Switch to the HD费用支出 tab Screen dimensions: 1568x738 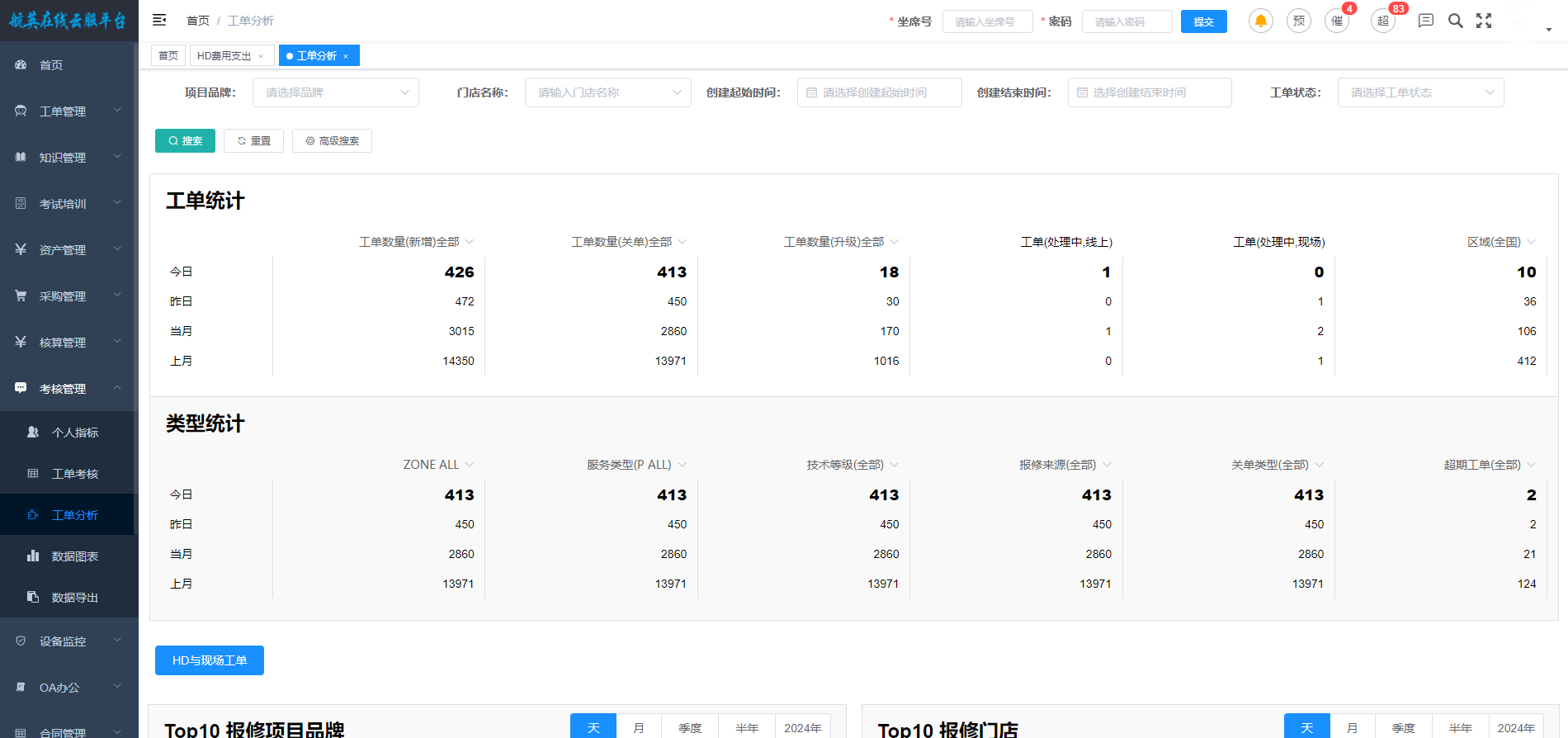point(224,56)
